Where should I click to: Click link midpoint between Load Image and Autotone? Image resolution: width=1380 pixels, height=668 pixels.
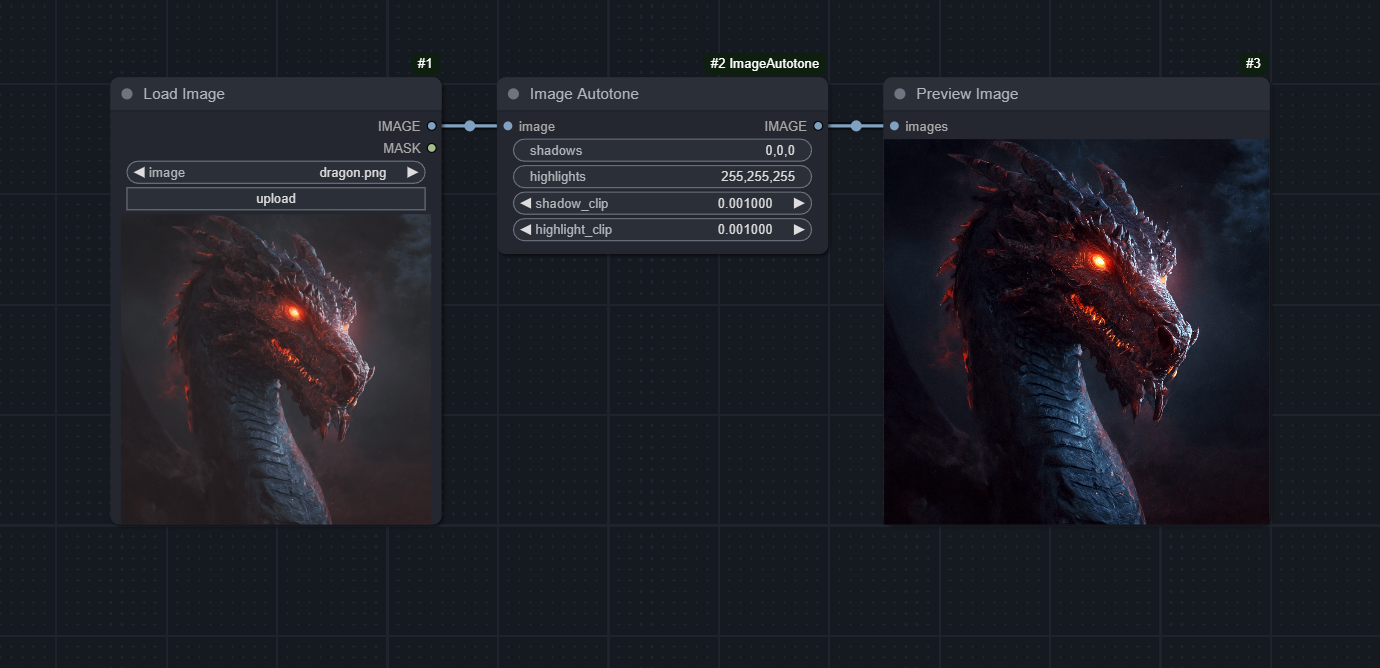click(x=470, y=126)
